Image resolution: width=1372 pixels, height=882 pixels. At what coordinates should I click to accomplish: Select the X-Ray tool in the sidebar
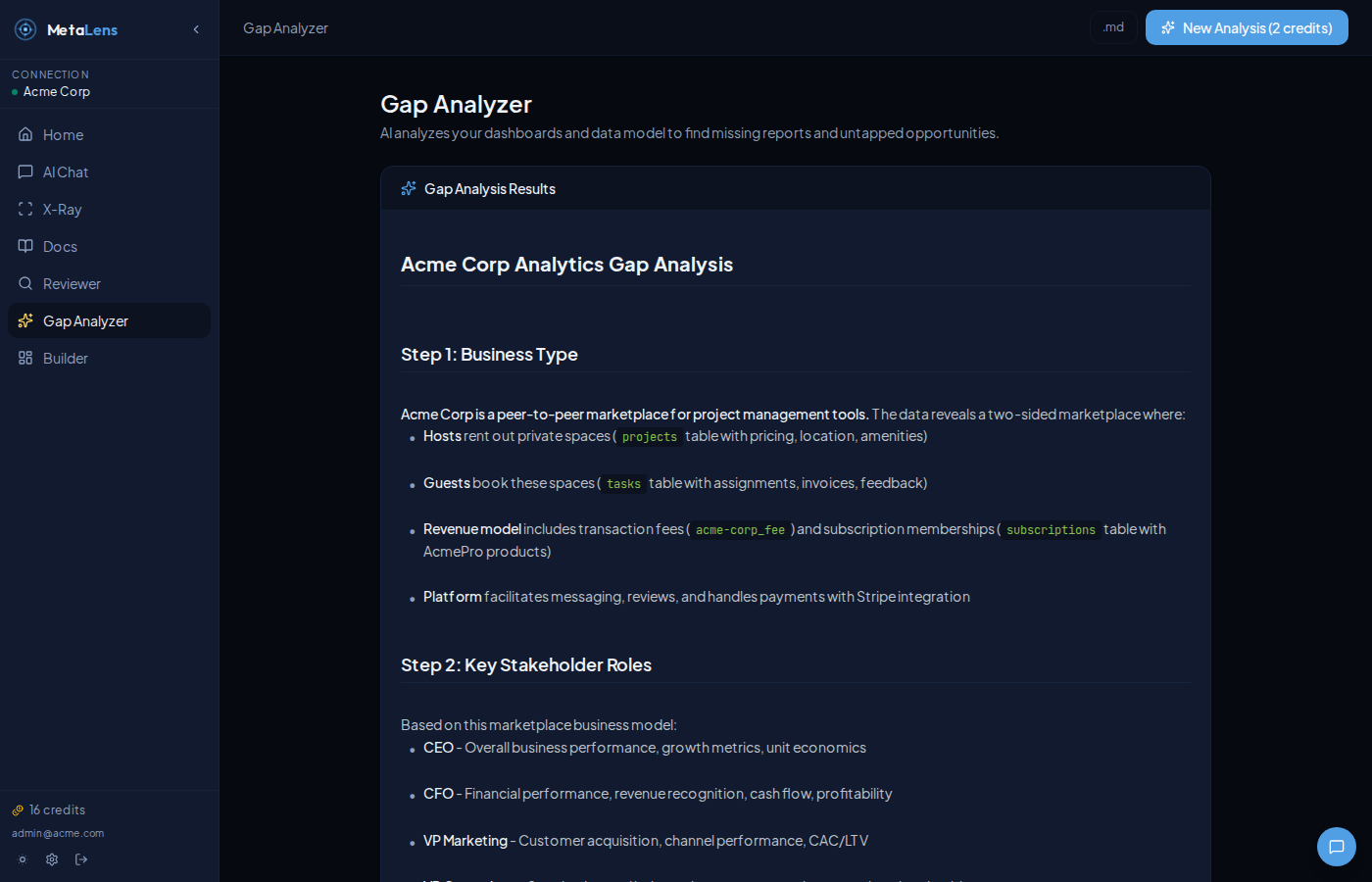[26, 209]
